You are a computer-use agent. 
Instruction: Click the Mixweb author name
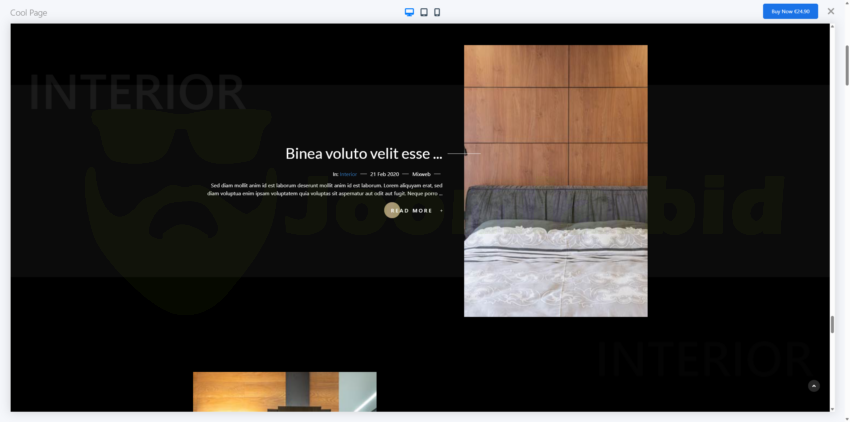pos(421,174)
